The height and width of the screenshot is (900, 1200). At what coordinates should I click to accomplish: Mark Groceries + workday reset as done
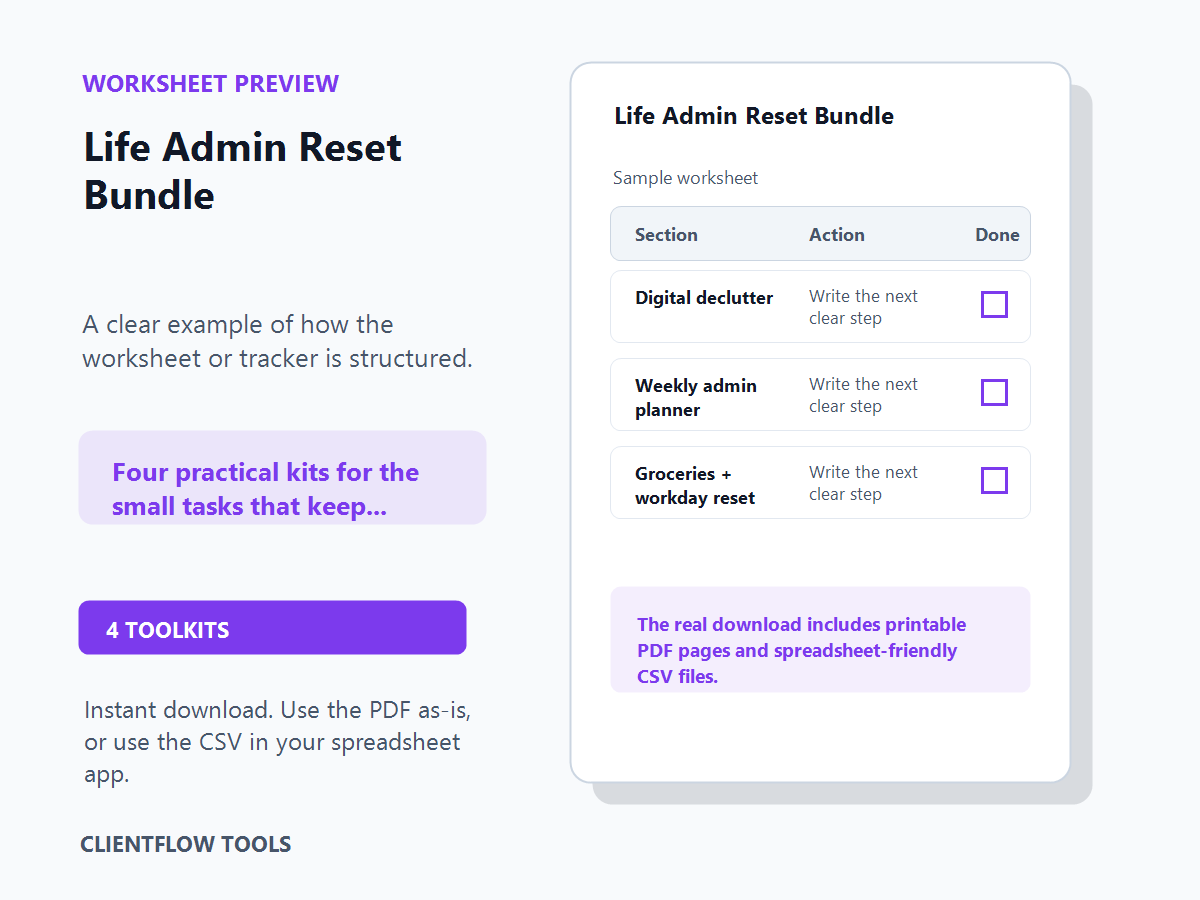pos(994,481)
